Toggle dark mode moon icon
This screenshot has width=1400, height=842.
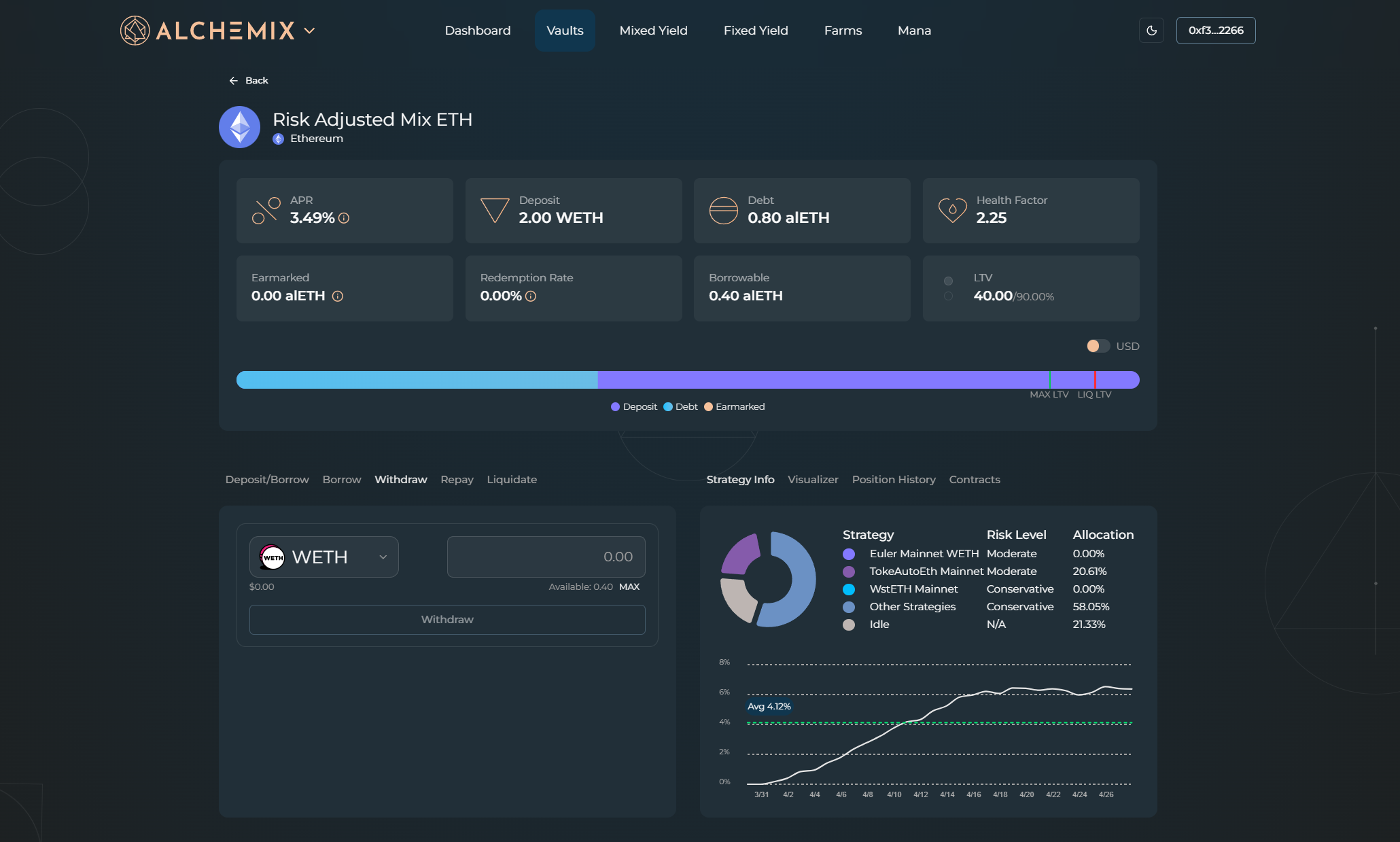(1151, 31)
